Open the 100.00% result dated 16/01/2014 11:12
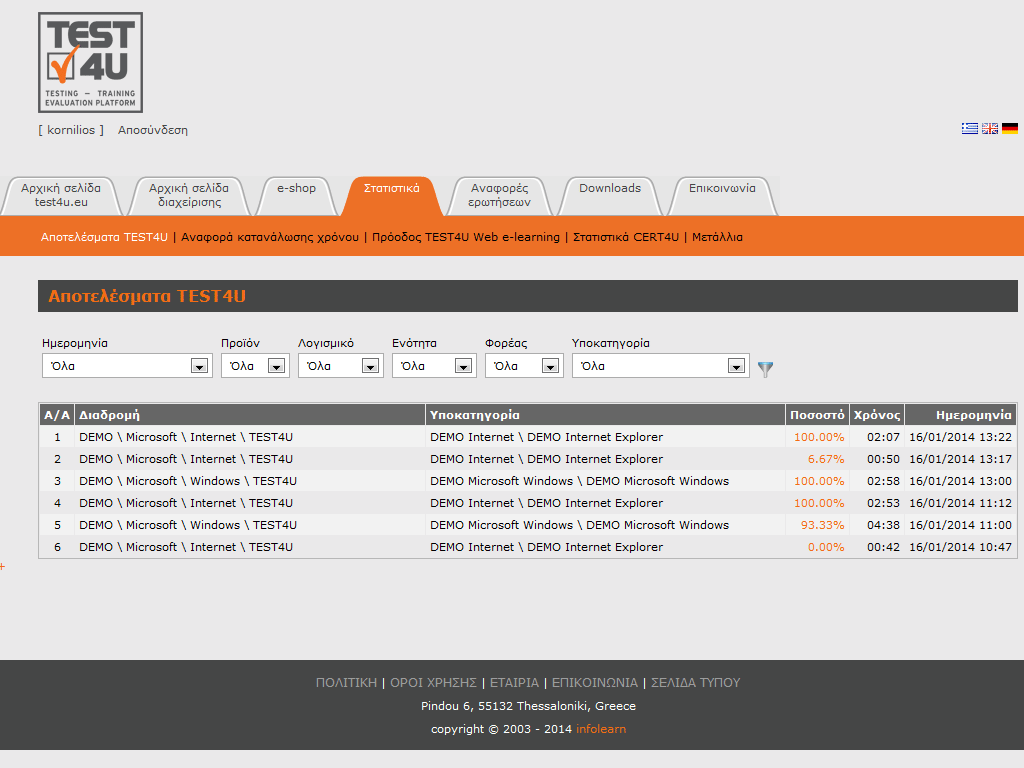 click(819, 503)
